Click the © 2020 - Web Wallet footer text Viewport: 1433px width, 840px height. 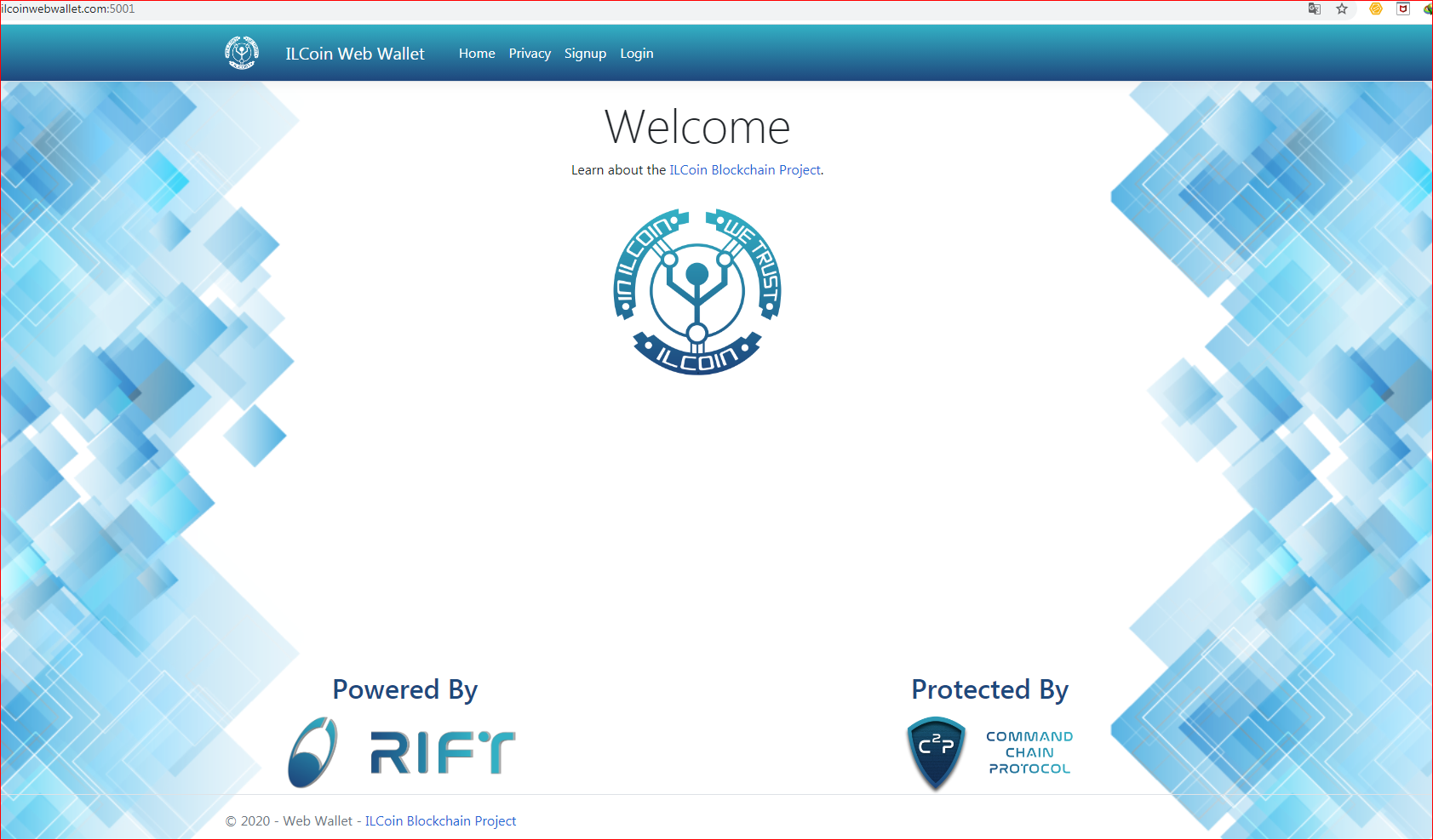pyautogui.click(x=289, y=821)
